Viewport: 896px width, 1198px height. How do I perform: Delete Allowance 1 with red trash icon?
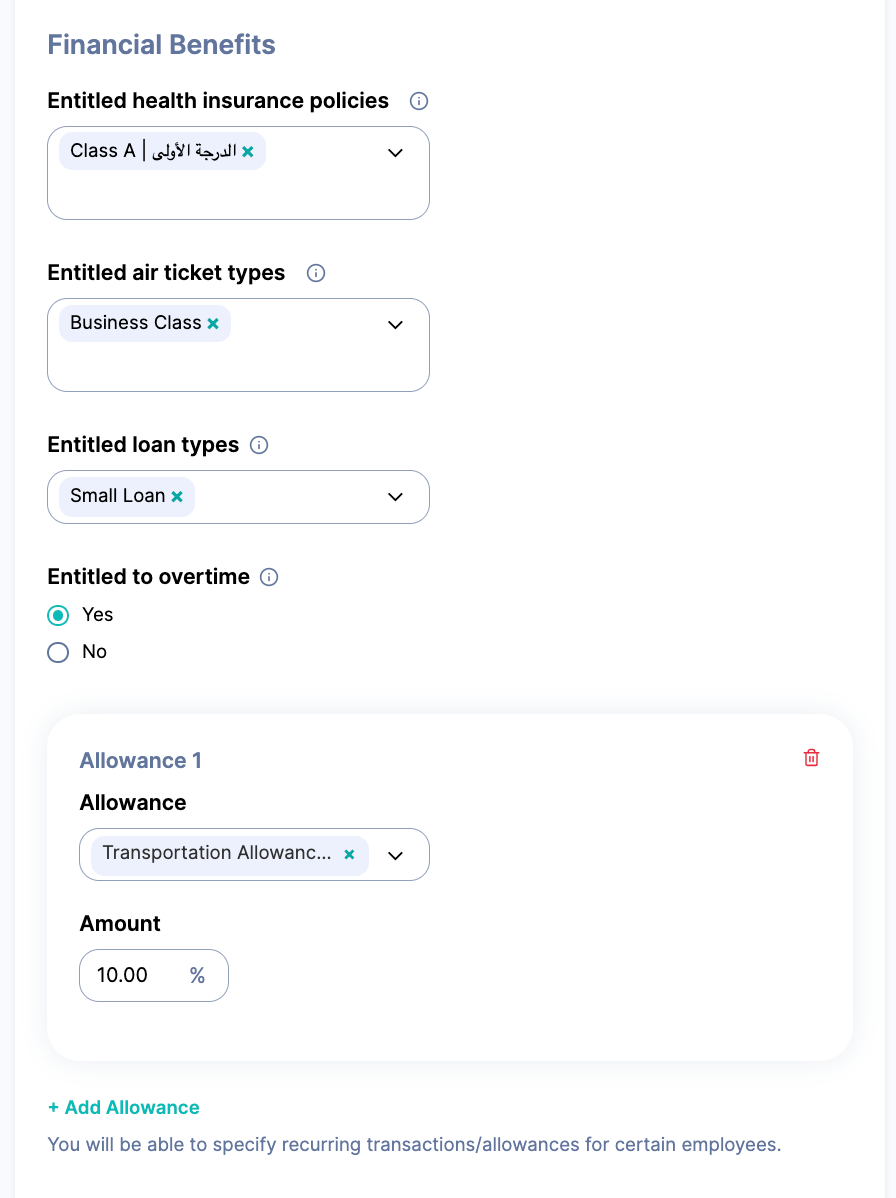tap(811, 758)
